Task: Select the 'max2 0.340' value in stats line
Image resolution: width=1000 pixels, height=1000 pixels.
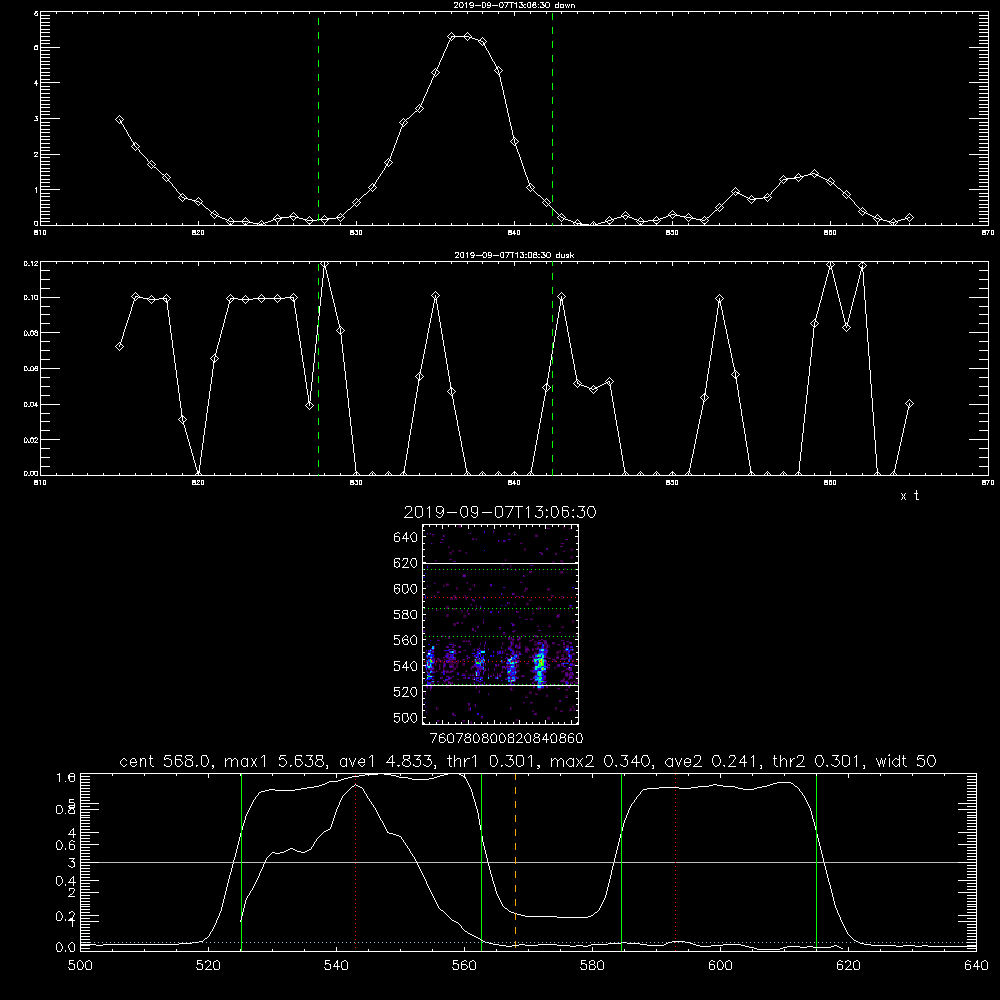Action: (x=600, y=761)
